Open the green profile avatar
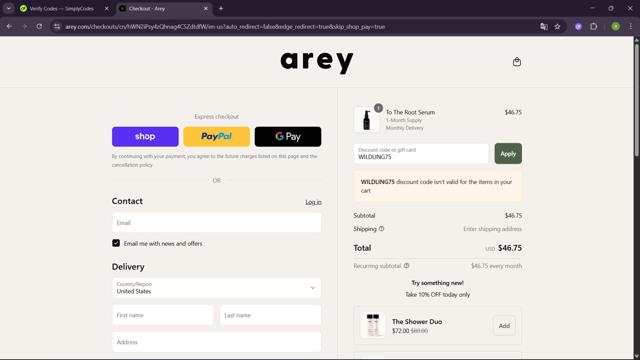This screenshot has width=640, height=360. (x=616, y=27)
